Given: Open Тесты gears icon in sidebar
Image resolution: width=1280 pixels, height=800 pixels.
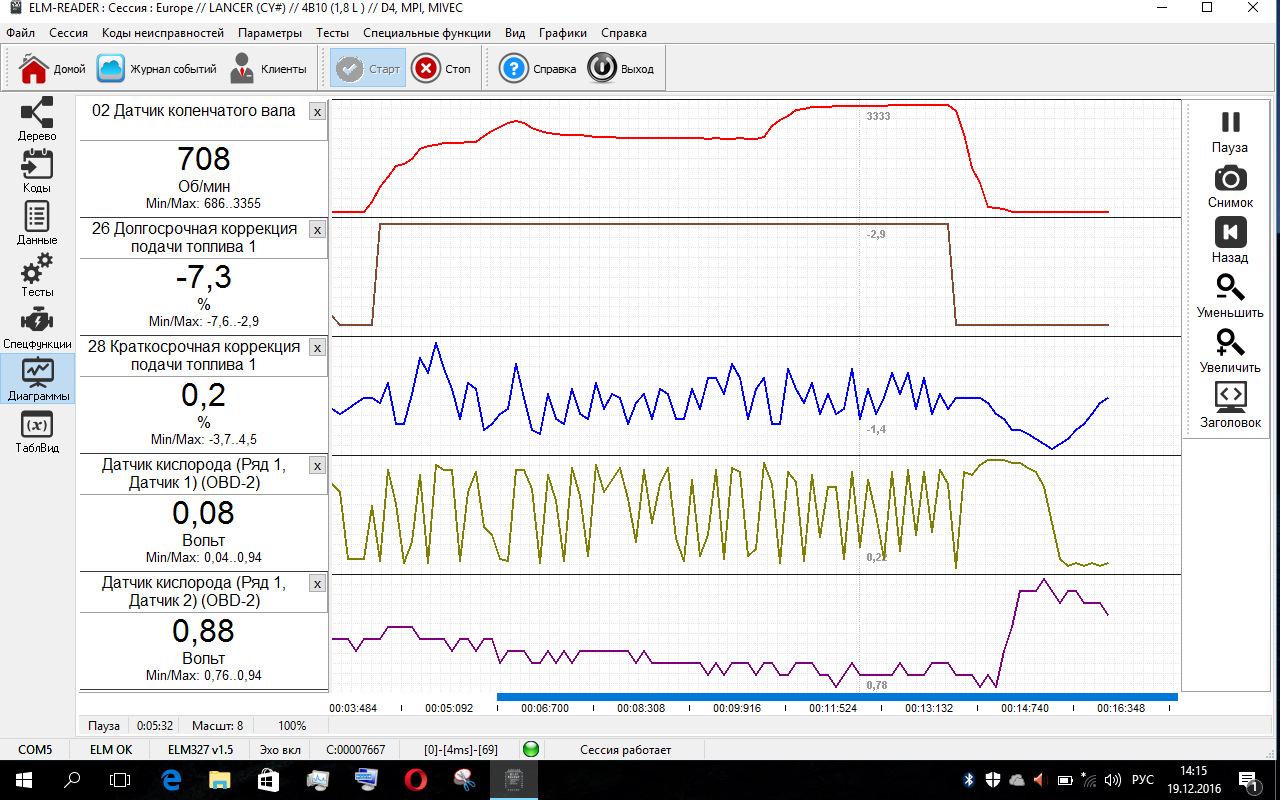Looking at the screenshot, I should pyautogui.click(x=37, y=274).
